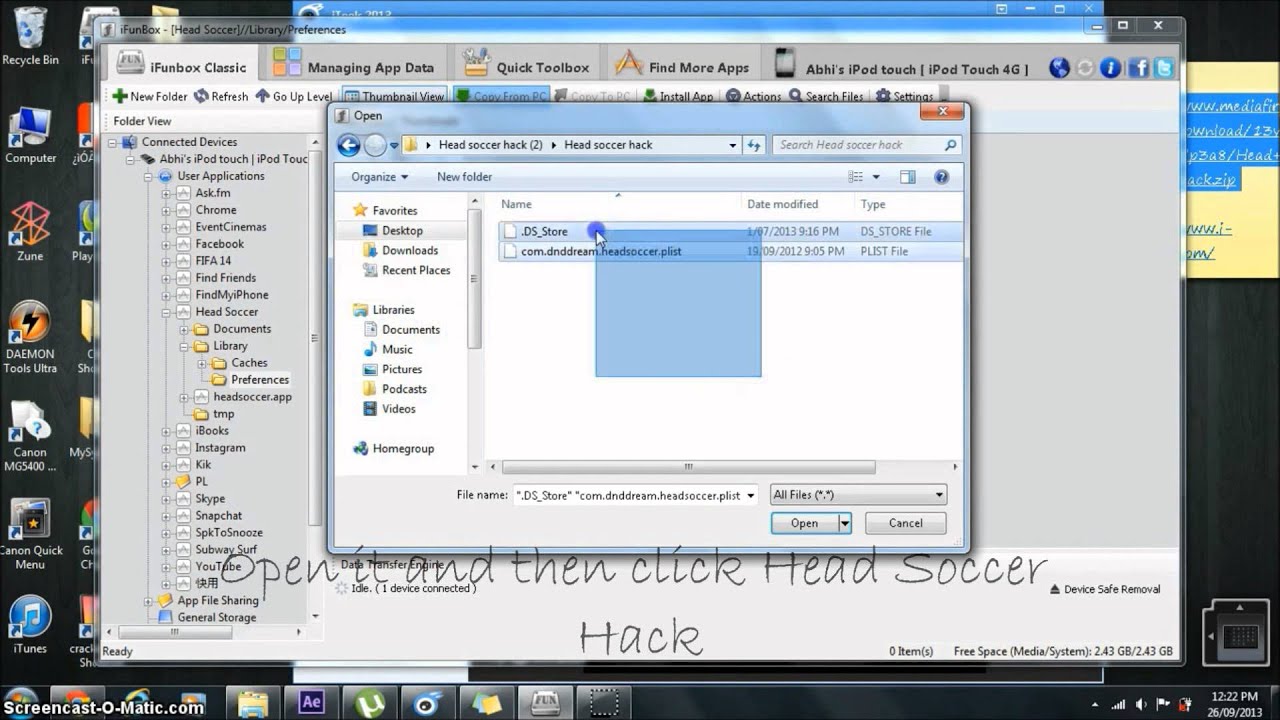Click New Folder in iFunBox toolbar
This screenshot has height=720, width=1280.
149,97
